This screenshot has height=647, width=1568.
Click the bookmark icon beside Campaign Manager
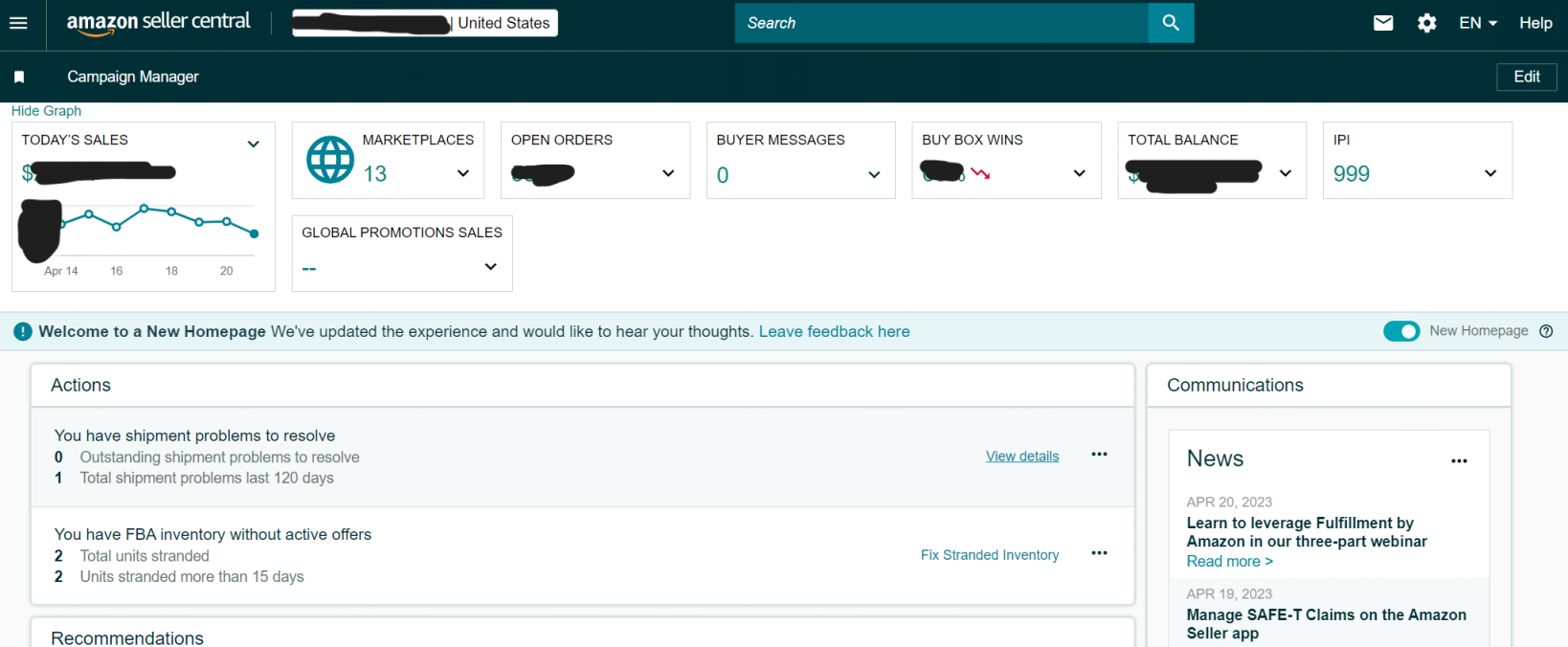(x=19, y=77)
